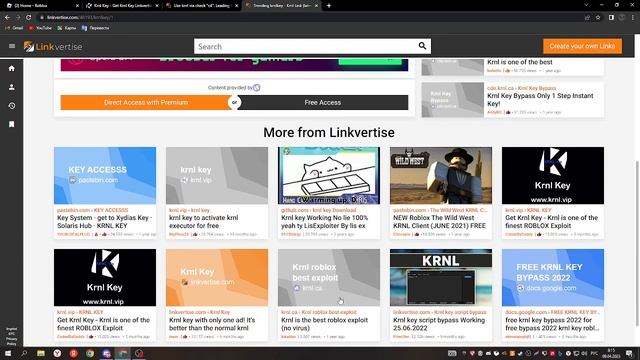Open the YouTube bookmark

pos(40,28)
